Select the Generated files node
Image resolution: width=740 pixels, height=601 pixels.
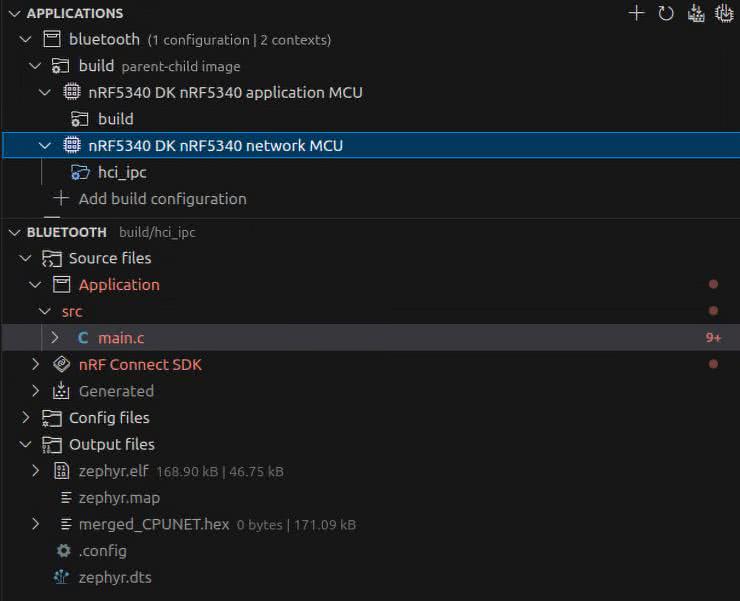pyautogui.click(x=115, y=391)
